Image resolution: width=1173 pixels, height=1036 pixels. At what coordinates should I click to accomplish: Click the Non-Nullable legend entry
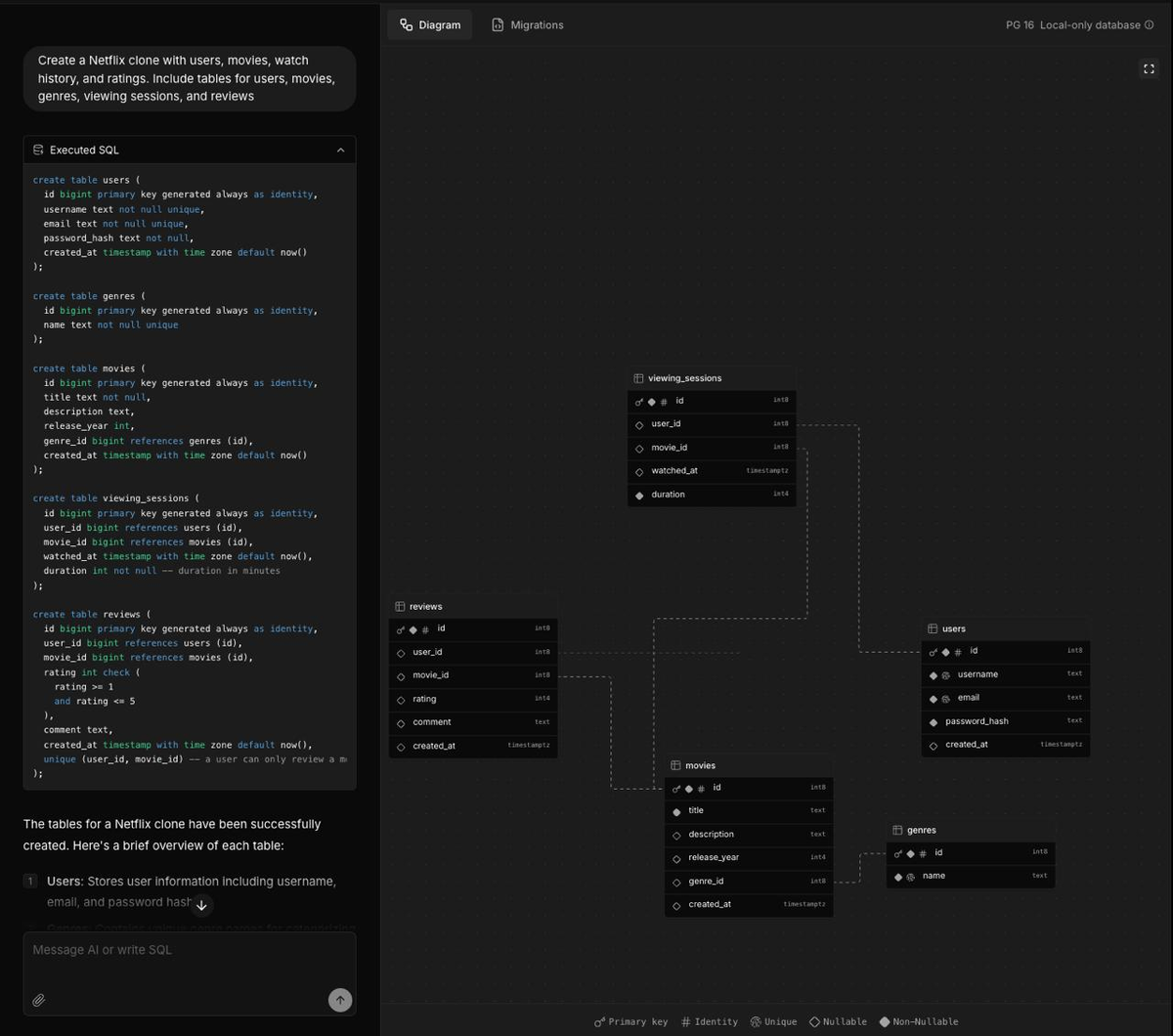919,1021
